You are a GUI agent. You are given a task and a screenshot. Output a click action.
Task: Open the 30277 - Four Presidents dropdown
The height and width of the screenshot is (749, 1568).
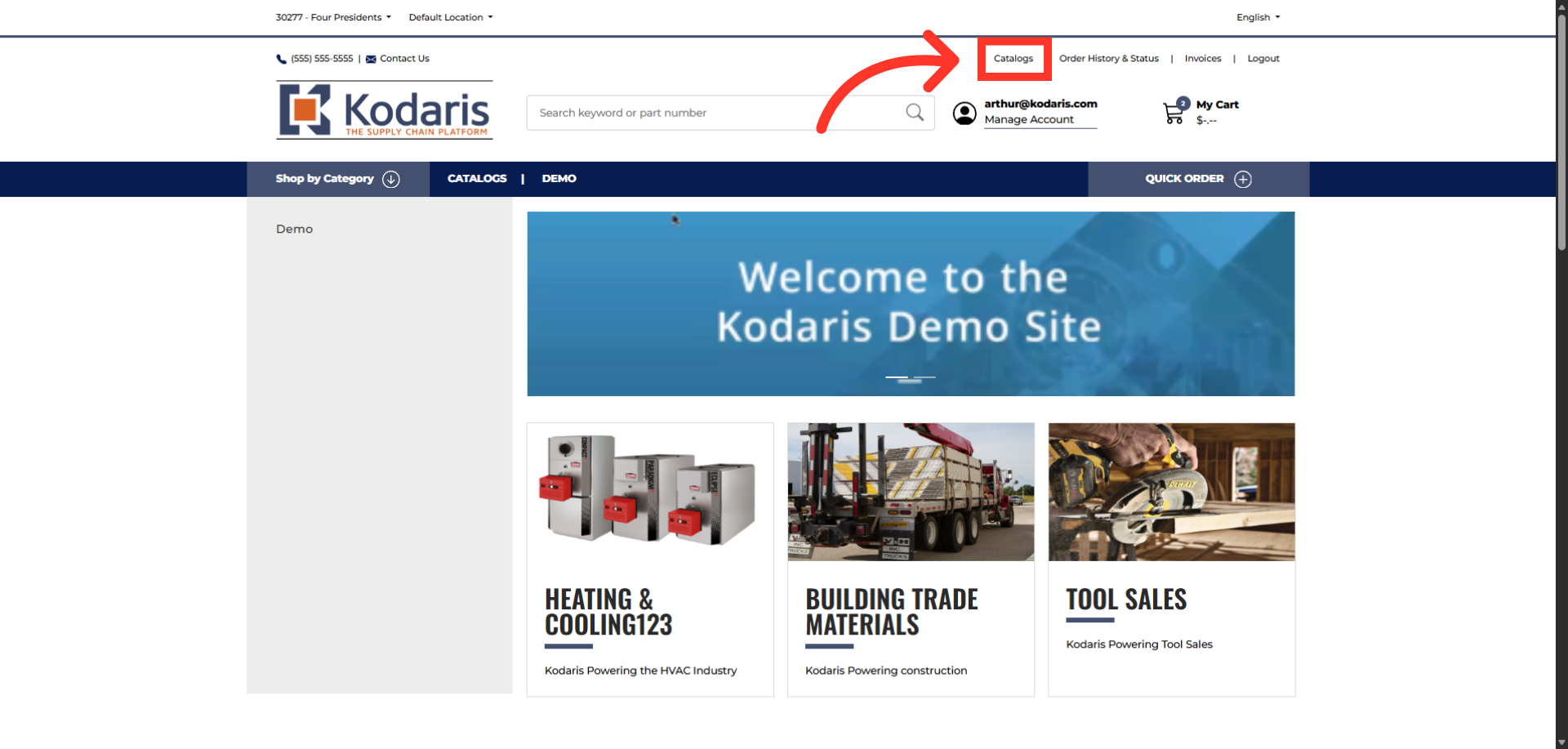[x=333, y=17]
